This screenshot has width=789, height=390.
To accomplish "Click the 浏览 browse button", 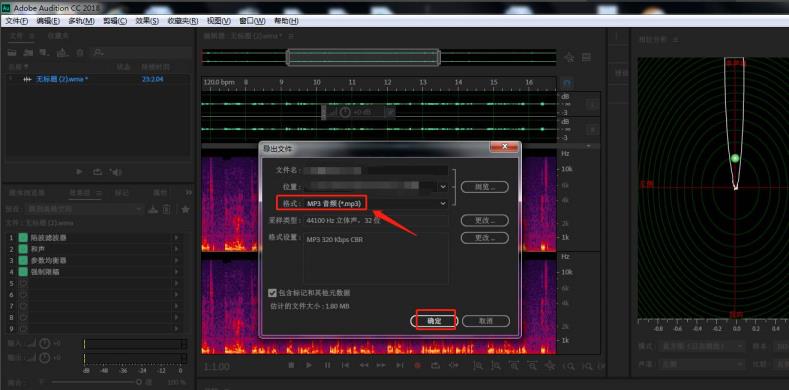I will (485, 187).
